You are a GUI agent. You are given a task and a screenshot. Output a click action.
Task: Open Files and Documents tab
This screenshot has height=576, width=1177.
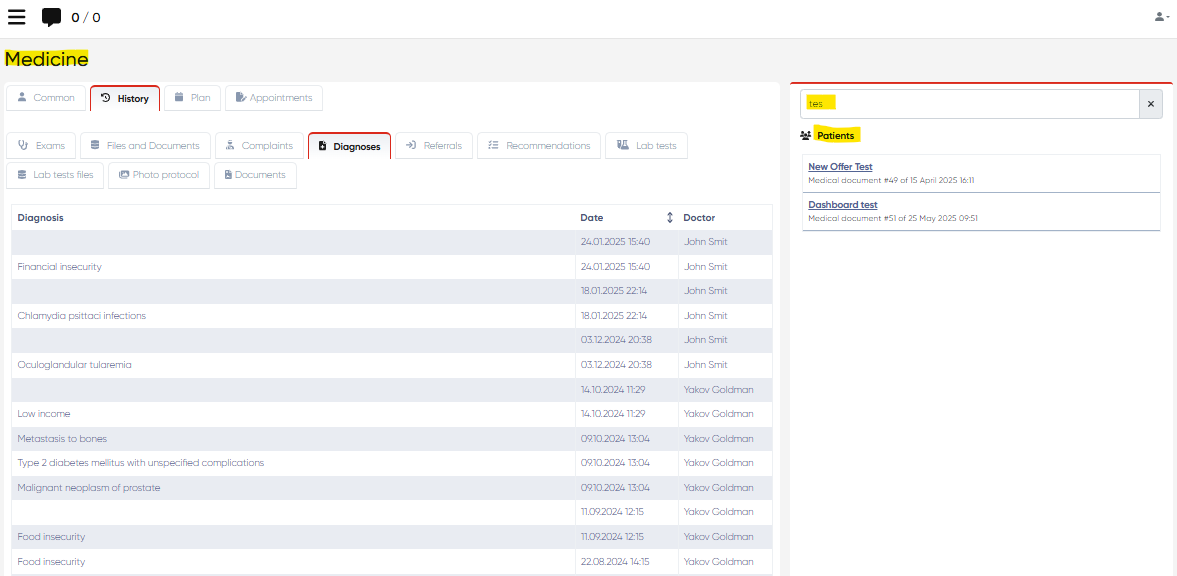pos(145,146)
